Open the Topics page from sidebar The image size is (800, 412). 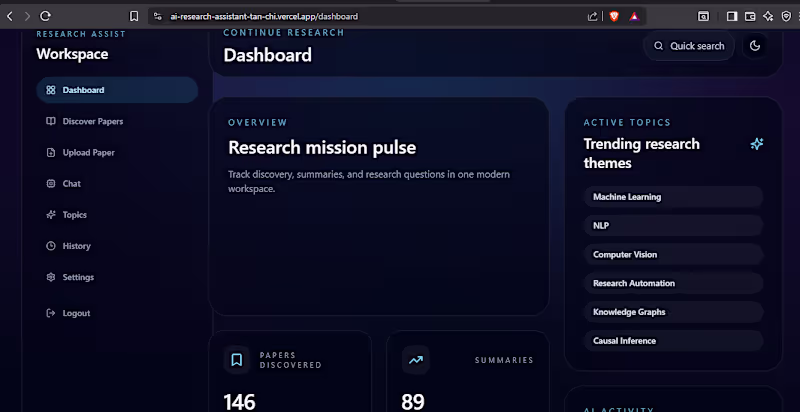117,215
